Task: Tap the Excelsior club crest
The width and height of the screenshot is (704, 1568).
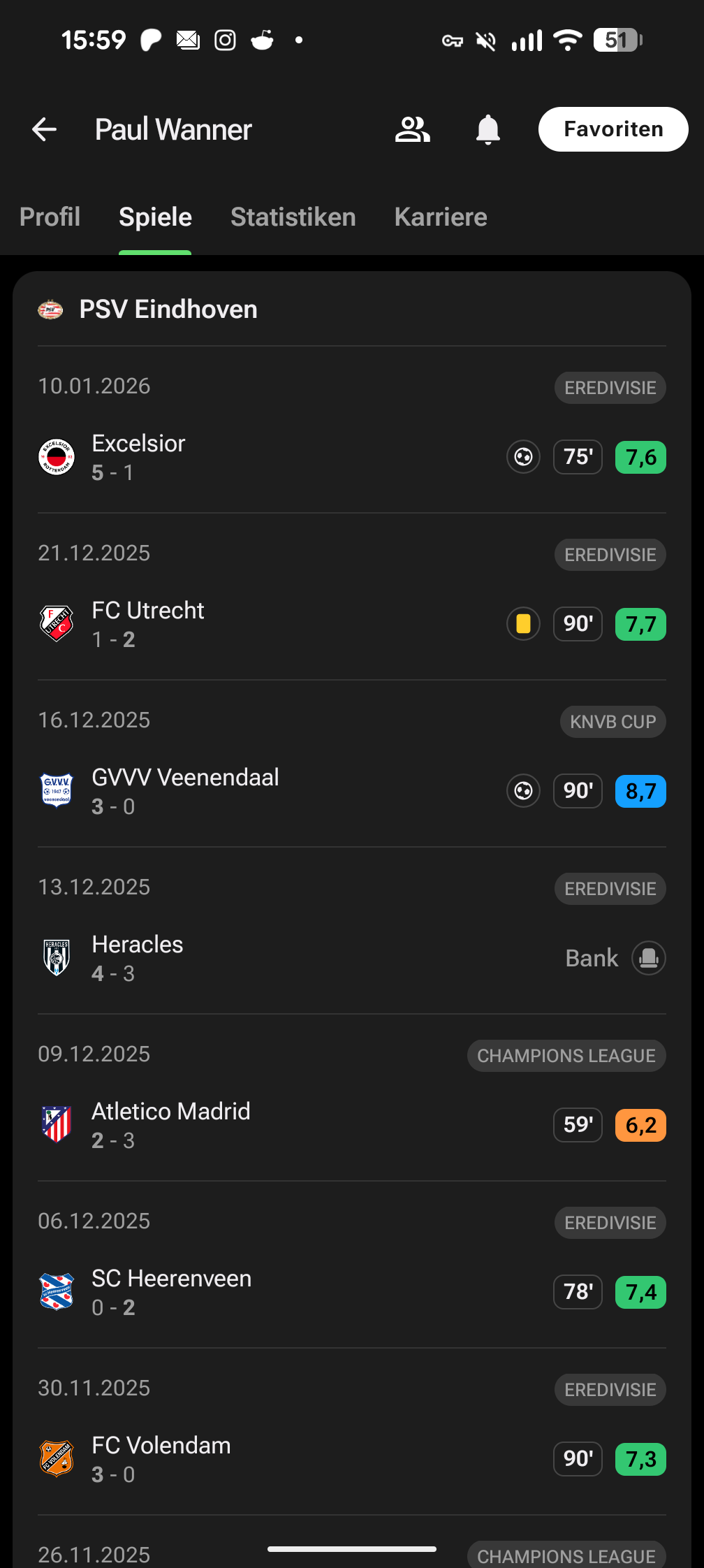Action: point(57,458)
